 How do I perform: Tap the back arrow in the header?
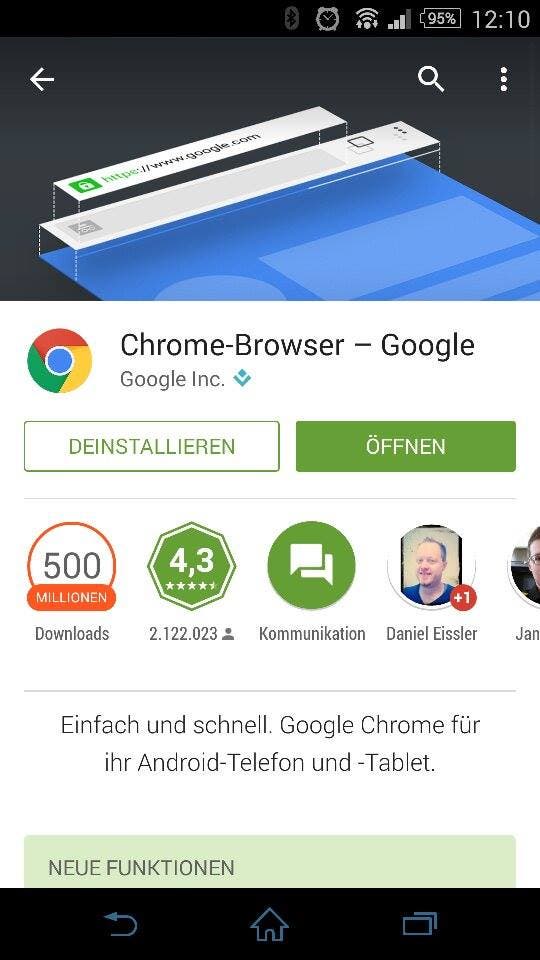pos(42,80)
